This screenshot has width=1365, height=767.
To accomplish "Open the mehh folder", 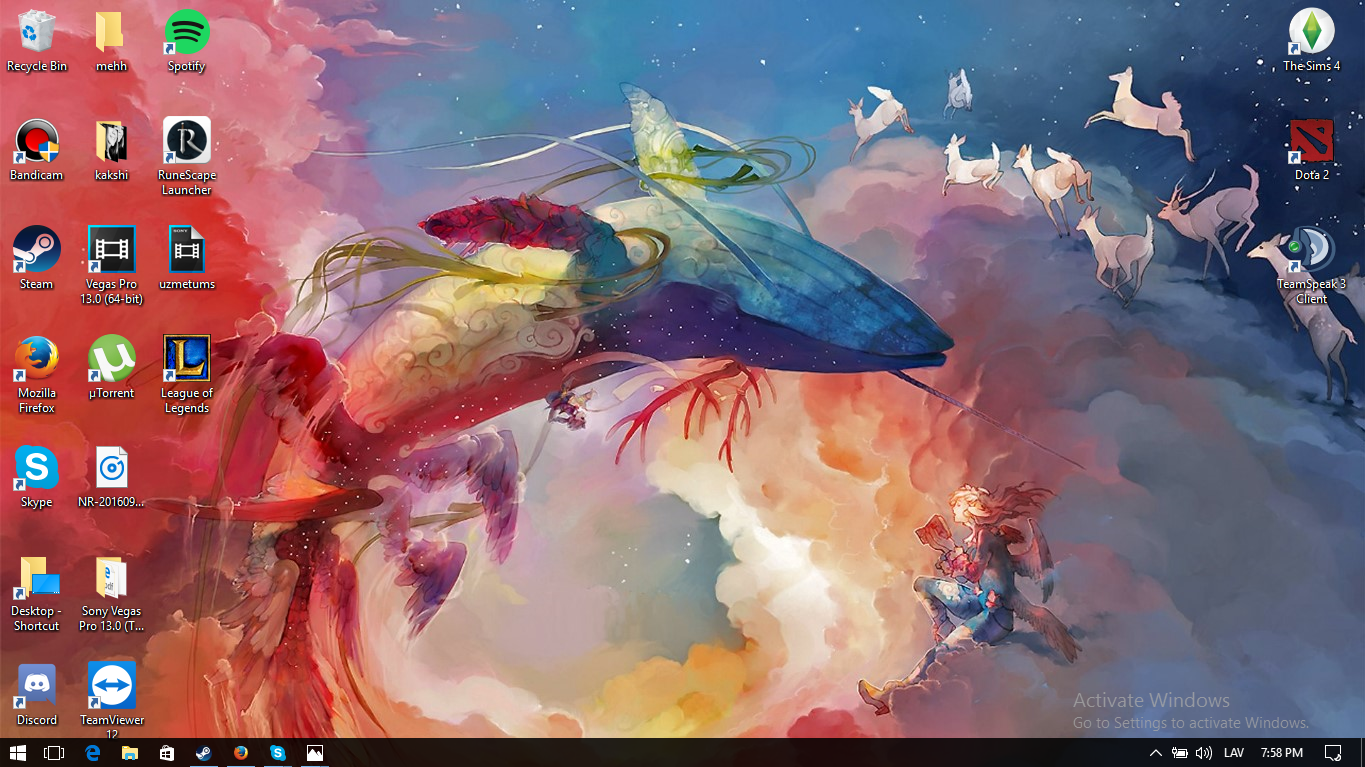I will click(111, 40).
